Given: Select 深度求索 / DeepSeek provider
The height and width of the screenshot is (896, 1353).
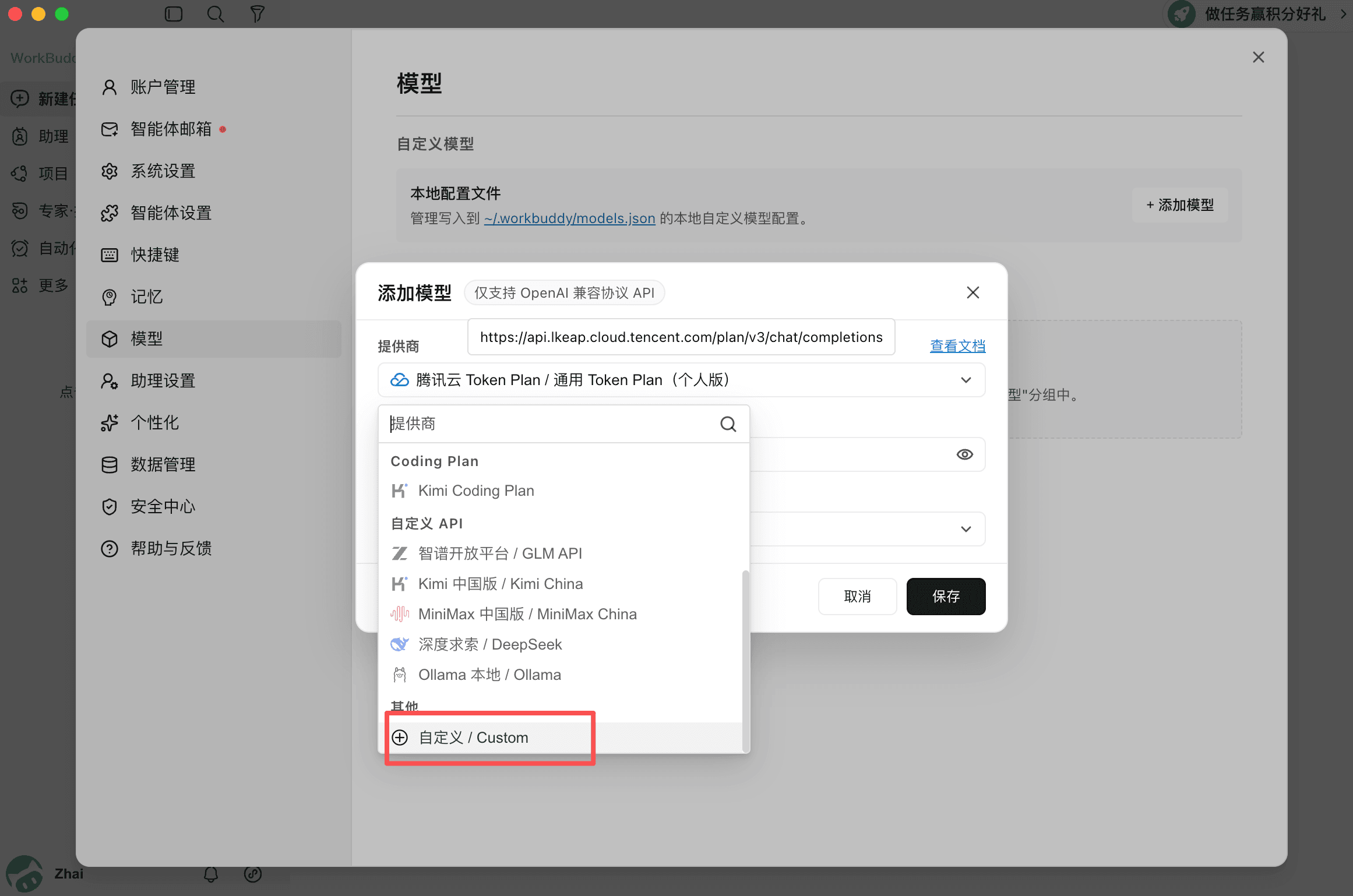Looking at the screenshot, I should [561, 644].
